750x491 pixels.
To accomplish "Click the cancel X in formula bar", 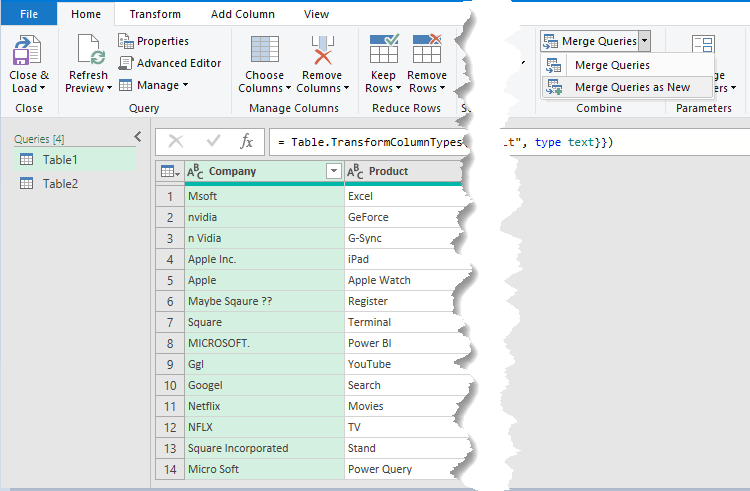I will pos(176,142).
